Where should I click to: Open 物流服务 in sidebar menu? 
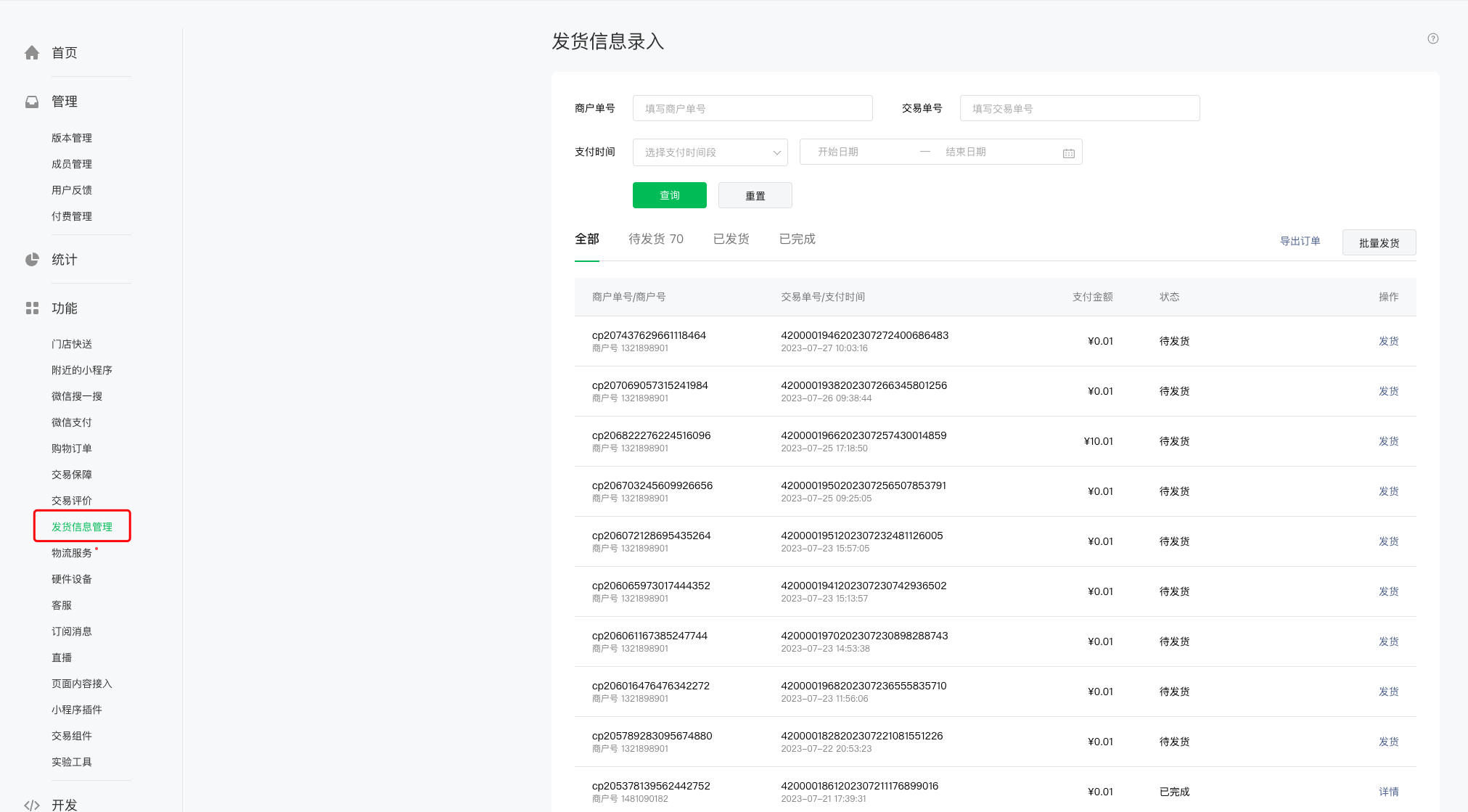pyautogui.click(x=72, y=553)
